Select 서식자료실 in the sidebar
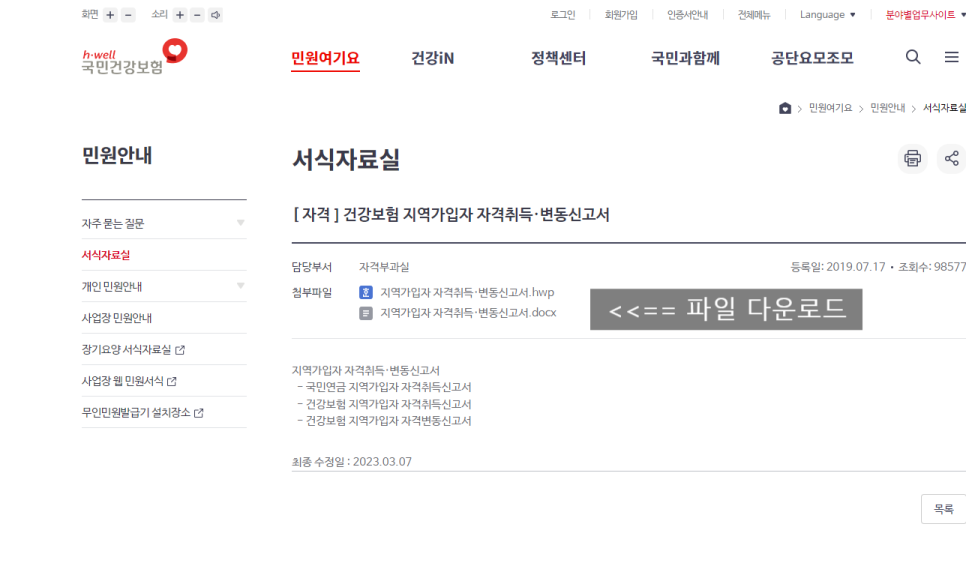 click(106, 255)
